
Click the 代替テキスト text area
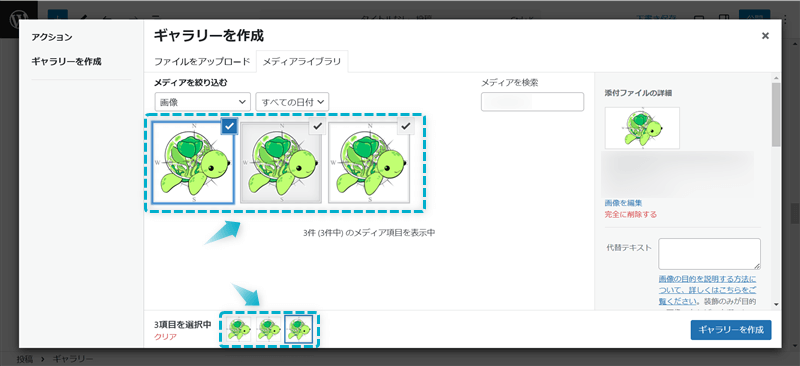(709, 254)
